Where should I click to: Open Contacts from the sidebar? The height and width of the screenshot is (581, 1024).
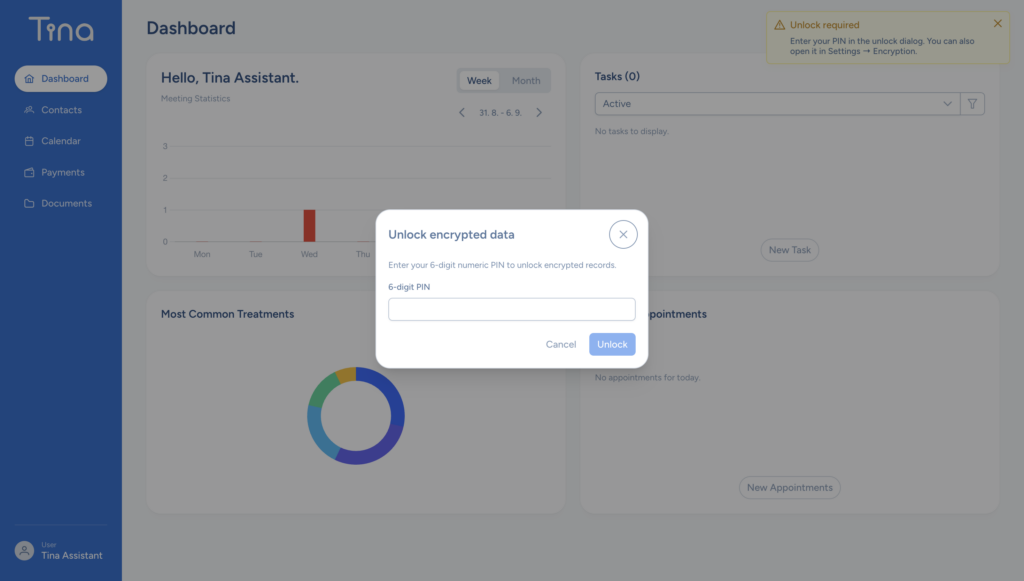point(61,110)
